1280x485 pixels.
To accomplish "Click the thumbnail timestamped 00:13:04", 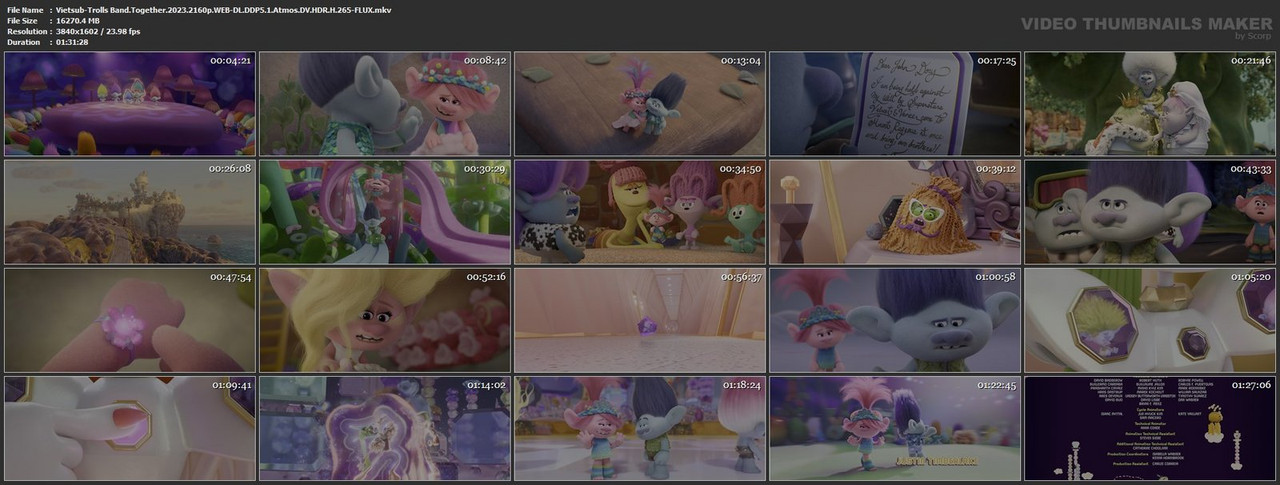I will click(640, 104).
